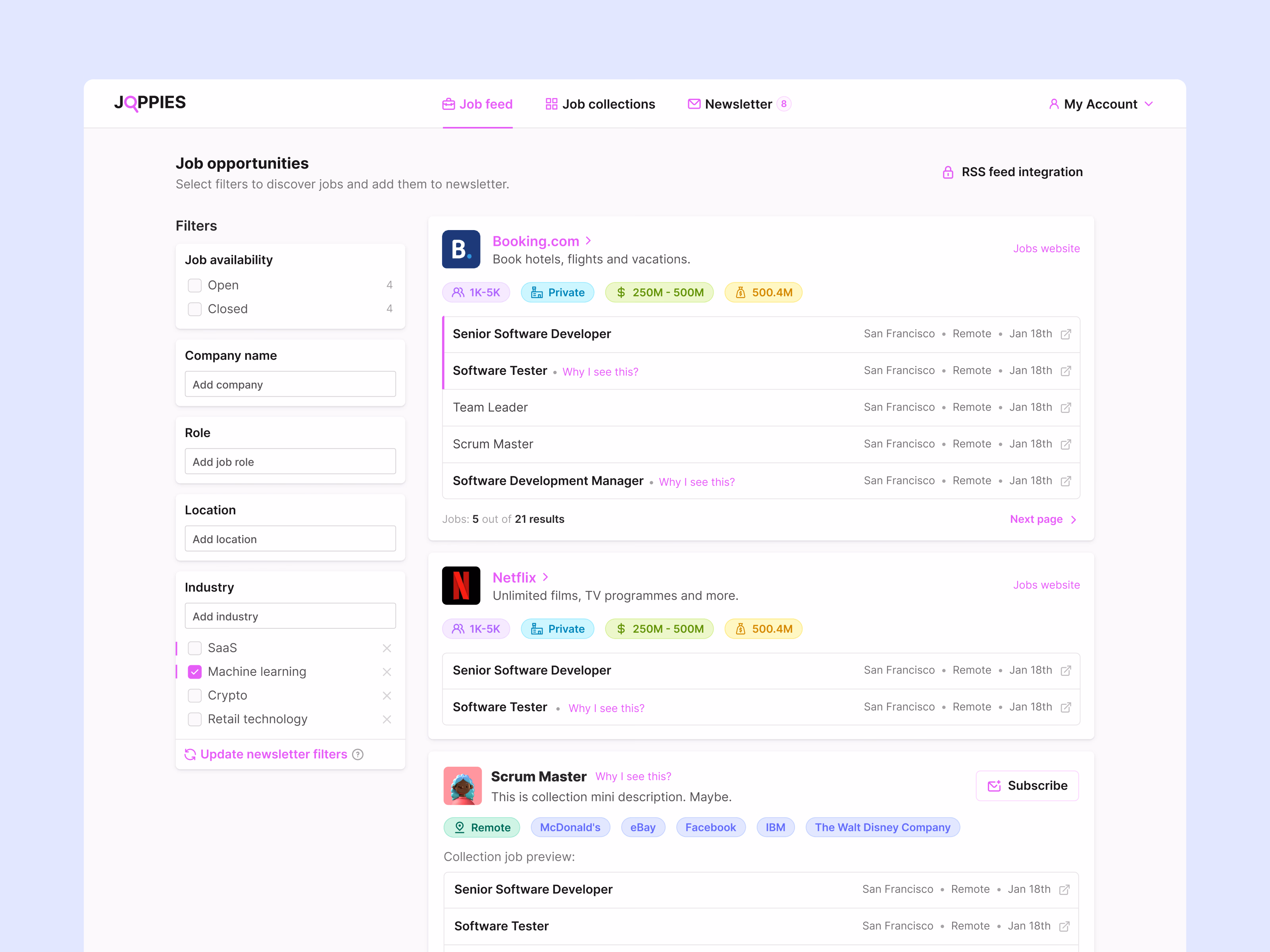Image resolution: width=1270 pixels, height=952 pixels.
Task: Check the Open job availability checkbox
Action: click(194, 285)
